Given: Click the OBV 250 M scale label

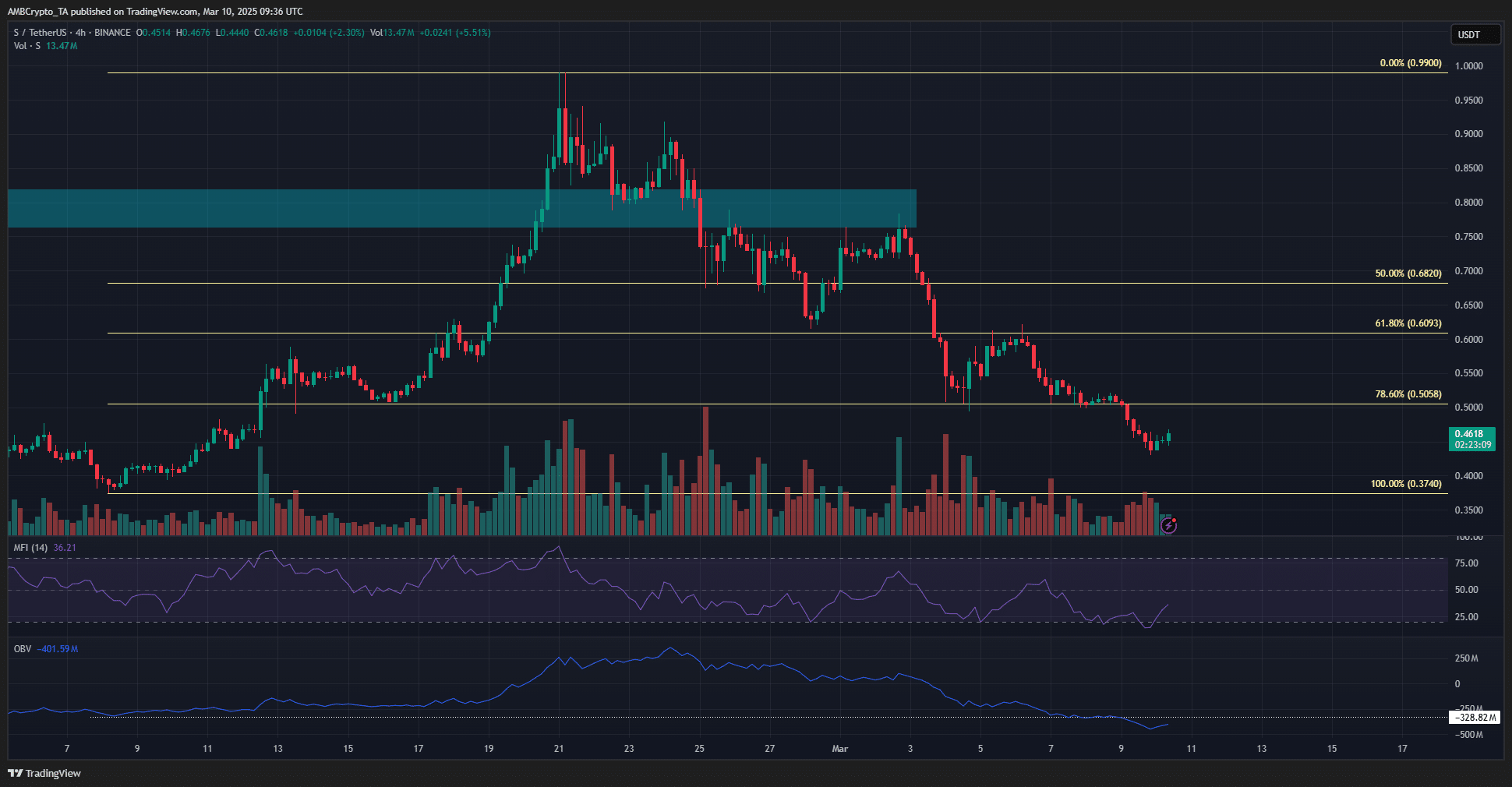Looking at the screenshot, I should click(x=1467, y=658).
